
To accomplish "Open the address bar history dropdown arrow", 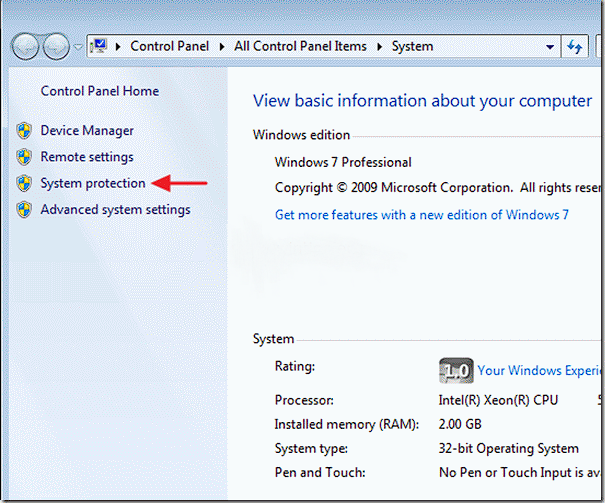I will [x=549, y=47].
